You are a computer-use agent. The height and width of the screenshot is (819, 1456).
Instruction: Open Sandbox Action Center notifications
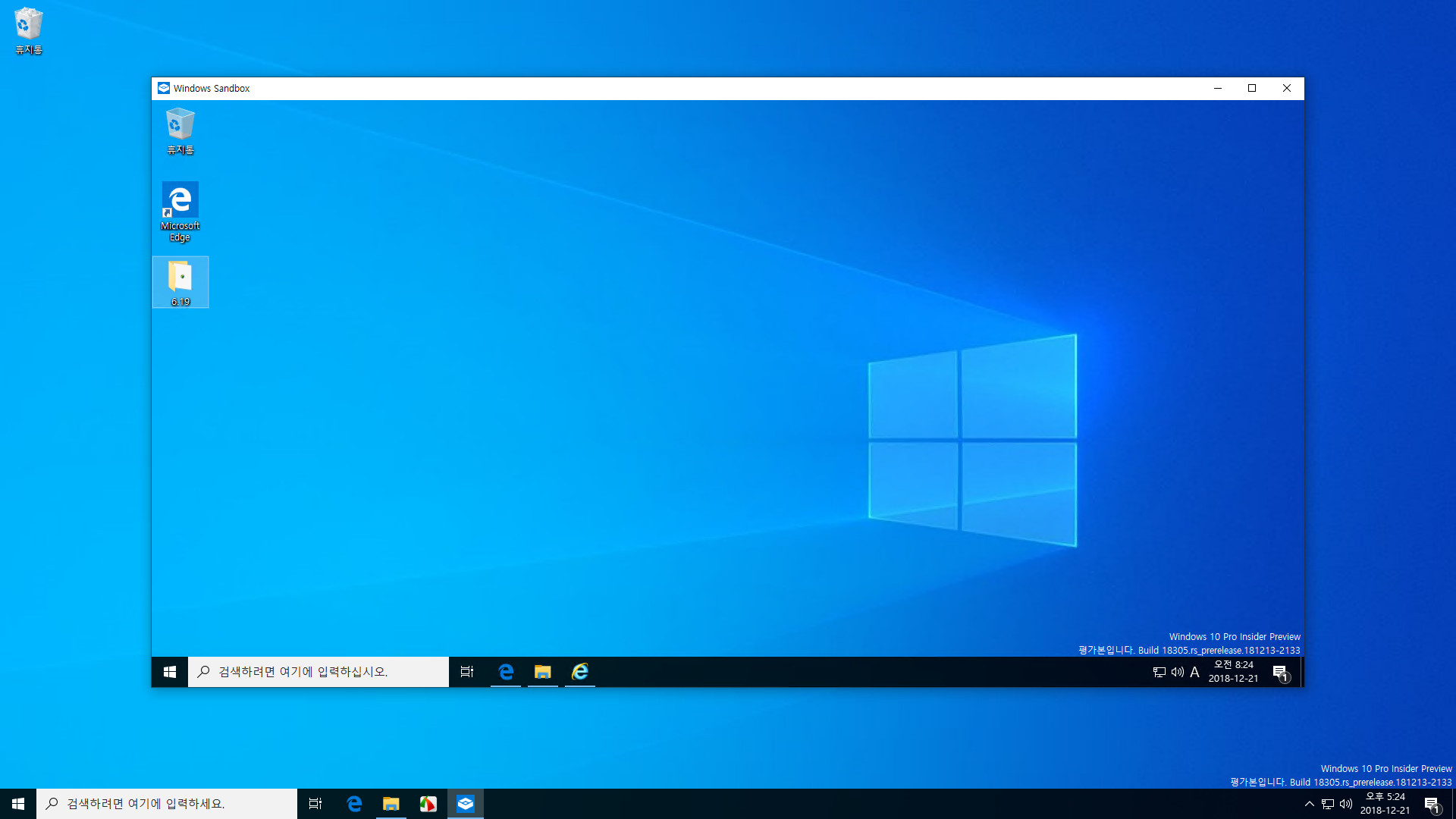point(1281,673)
